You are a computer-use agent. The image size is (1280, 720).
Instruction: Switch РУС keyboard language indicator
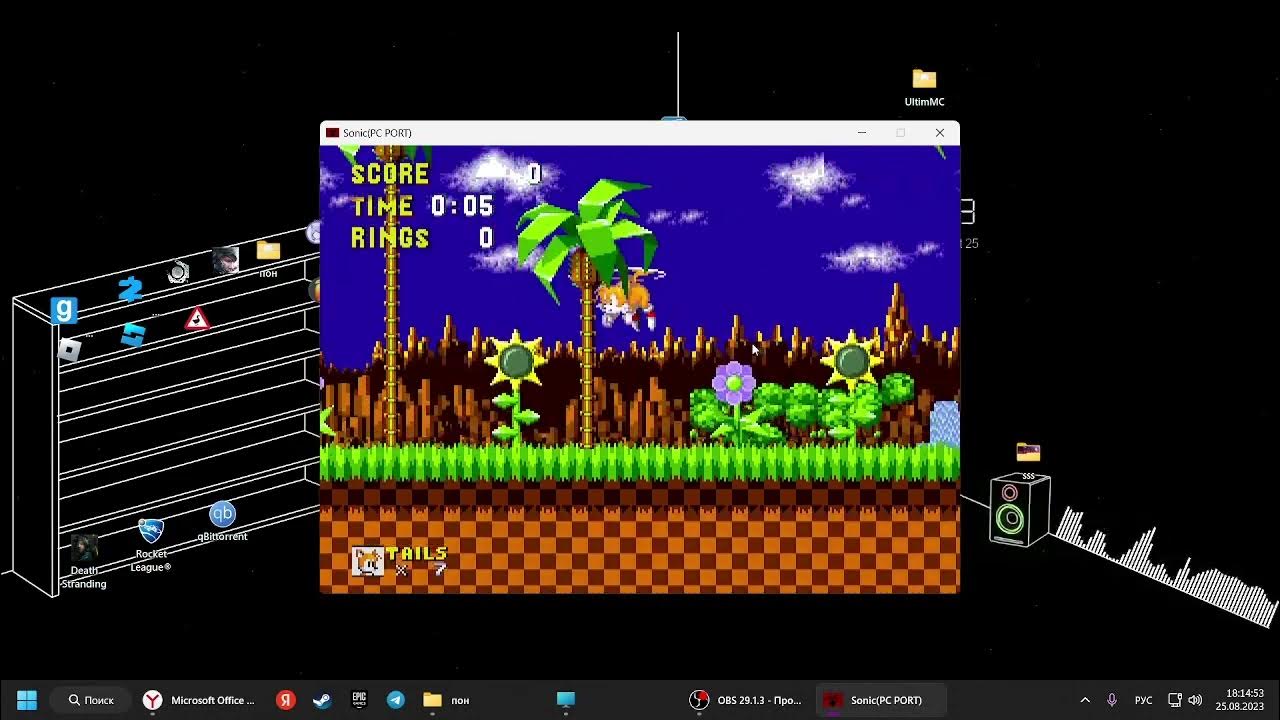click(x=1143, y=700)
